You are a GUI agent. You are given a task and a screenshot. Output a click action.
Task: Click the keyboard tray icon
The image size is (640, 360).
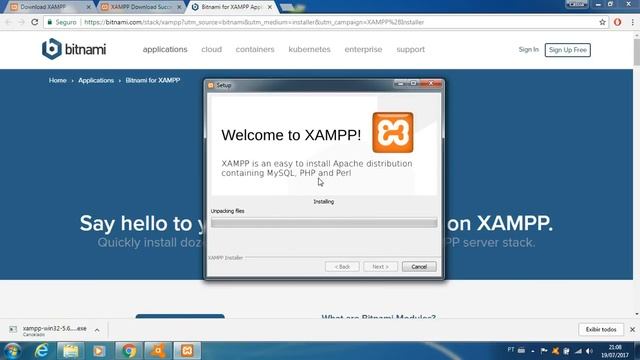click(x=521, y=350)
